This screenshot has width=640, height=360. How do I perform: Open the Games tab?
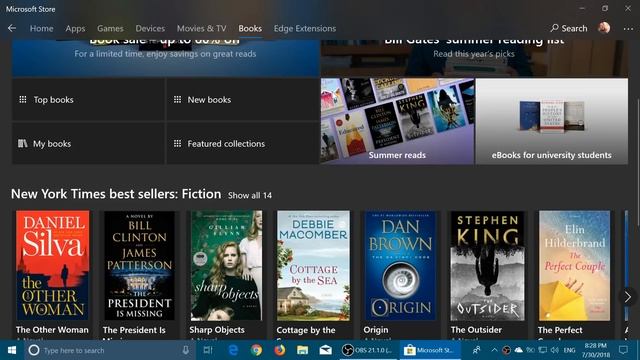click(x=110, y=28)
